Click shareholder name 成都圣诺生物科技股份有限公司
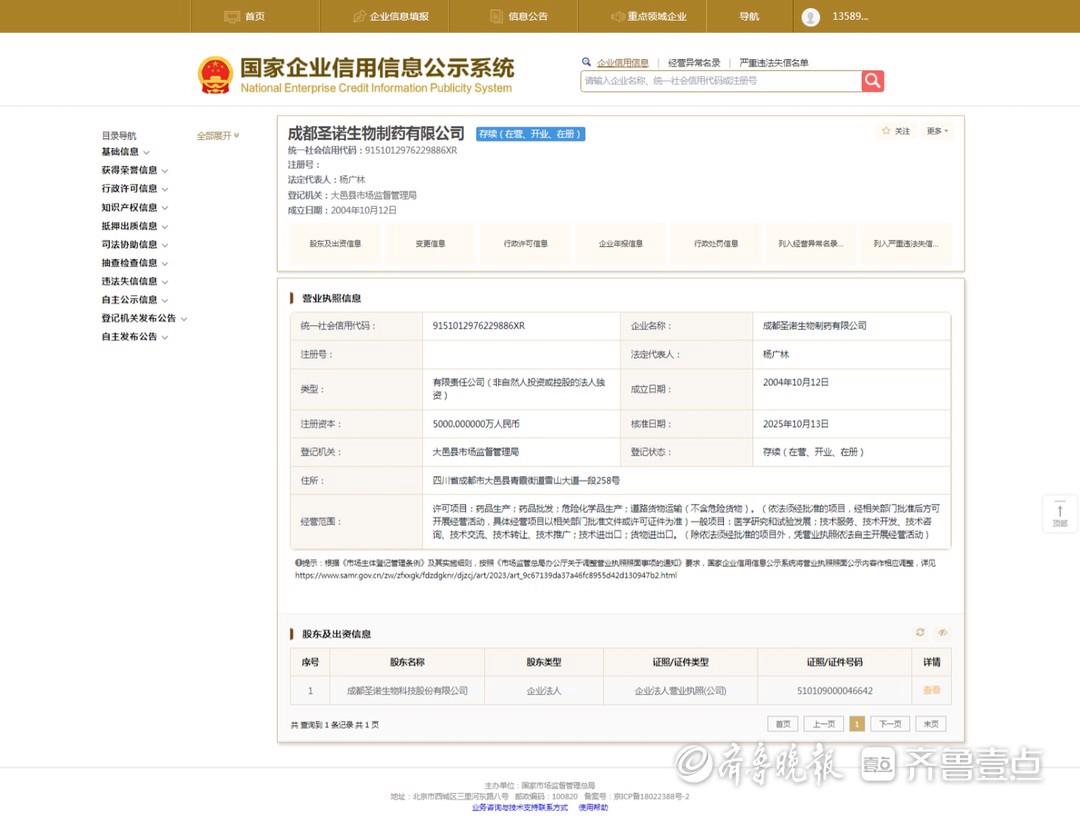Image resolution: width=1080 pixels, height=824 pixels. 407,690
